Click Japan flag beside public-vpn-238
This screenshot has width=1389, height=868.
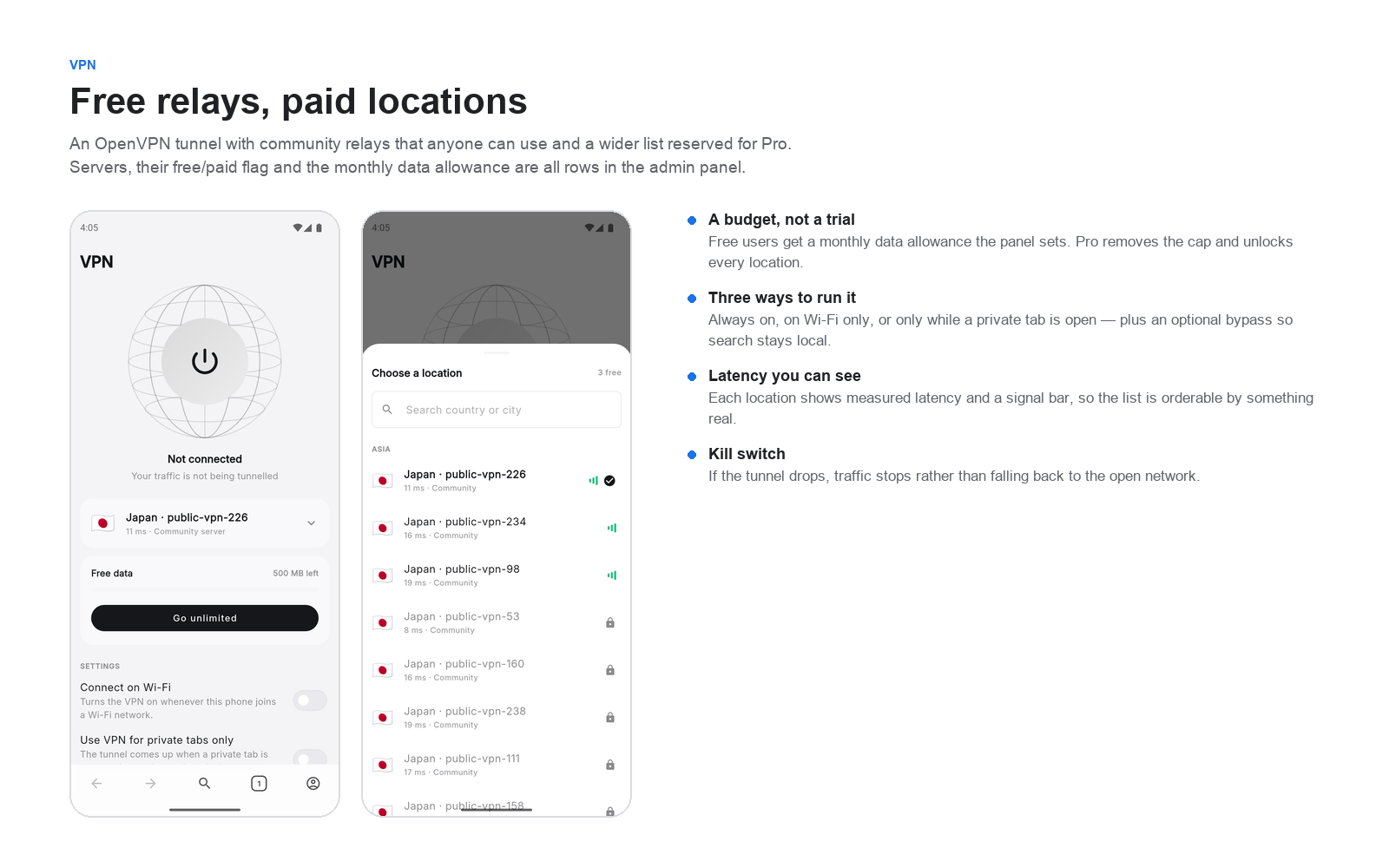point(383,718)
